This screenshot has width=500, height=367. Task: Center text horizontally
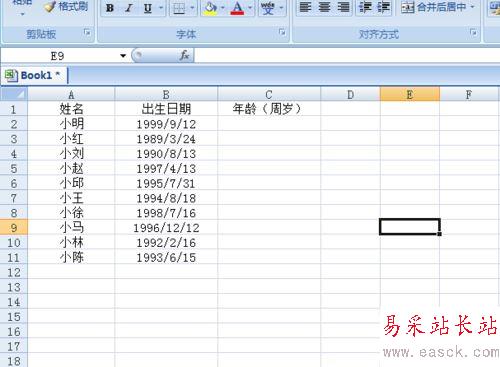pyautogui.click(x=324, y=7)
